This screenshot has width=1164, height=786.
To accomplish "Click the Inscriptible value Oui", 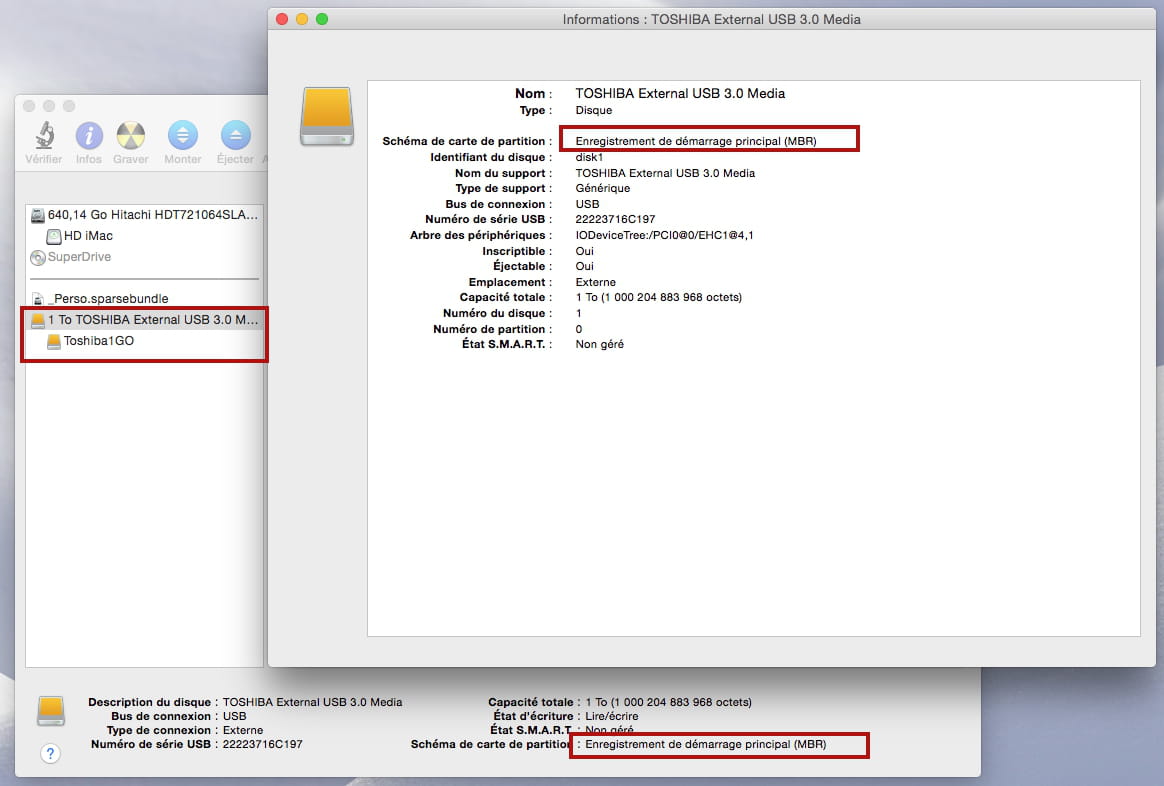I will coord(585,251).
